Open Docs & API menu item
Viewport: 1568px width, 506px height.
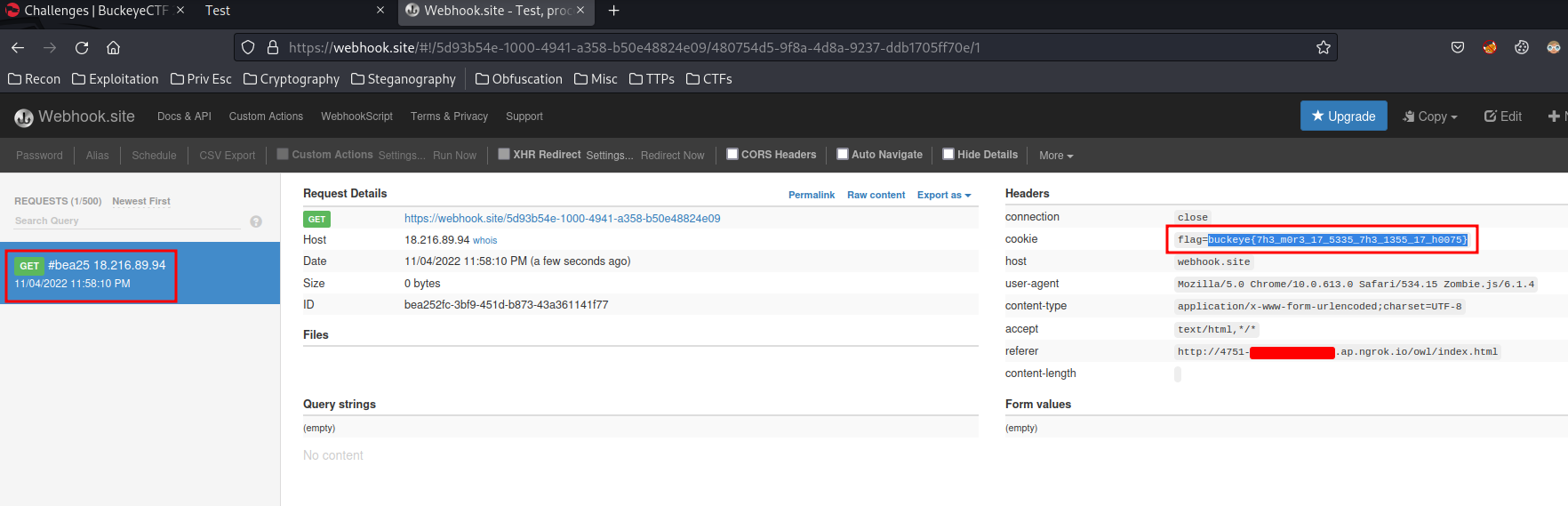pyautogui.click(x=184, y=116)
